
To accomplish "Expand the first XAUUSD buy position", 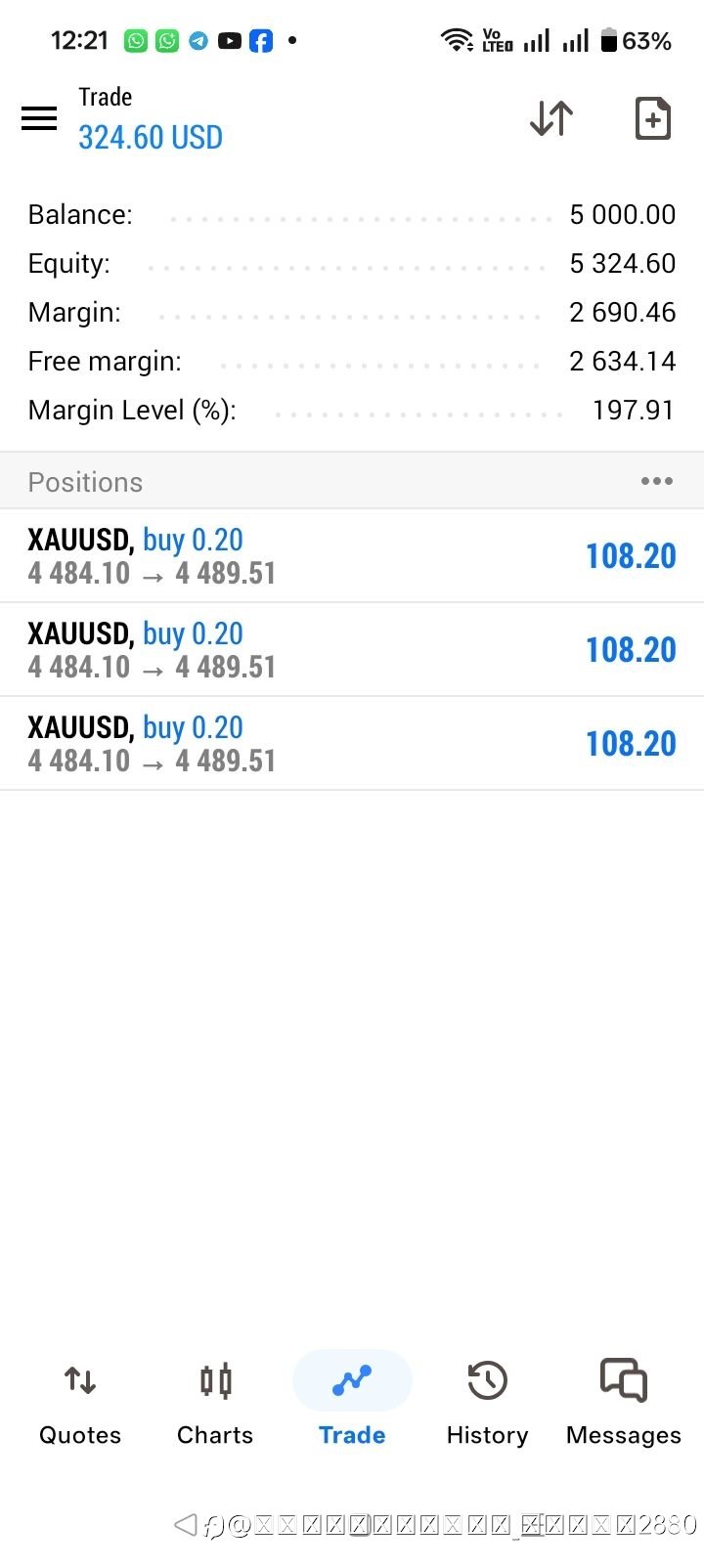I will click(x=352, y=555).
